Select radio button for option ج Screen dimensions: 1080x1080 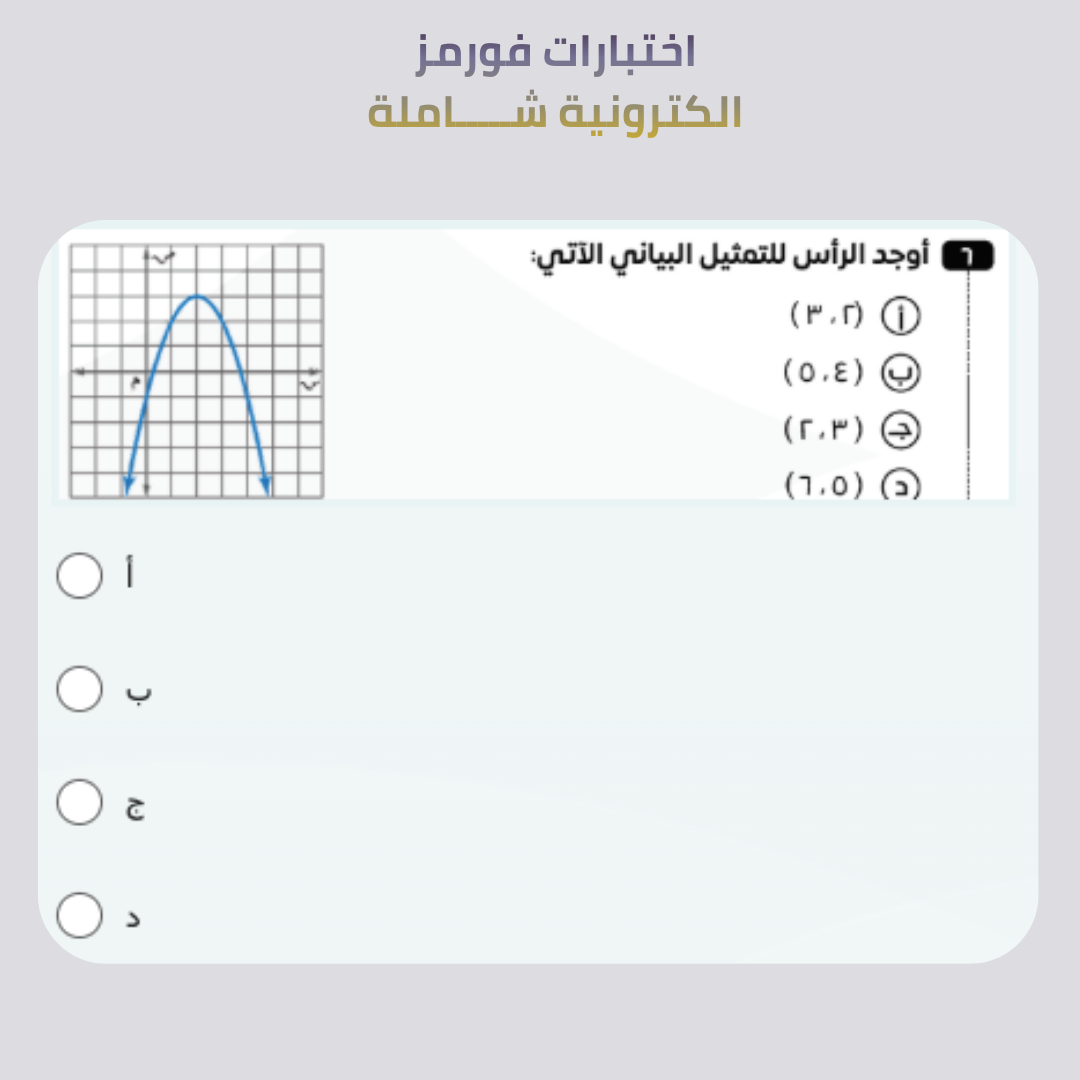pyautogui.click(x=79, y=802)
